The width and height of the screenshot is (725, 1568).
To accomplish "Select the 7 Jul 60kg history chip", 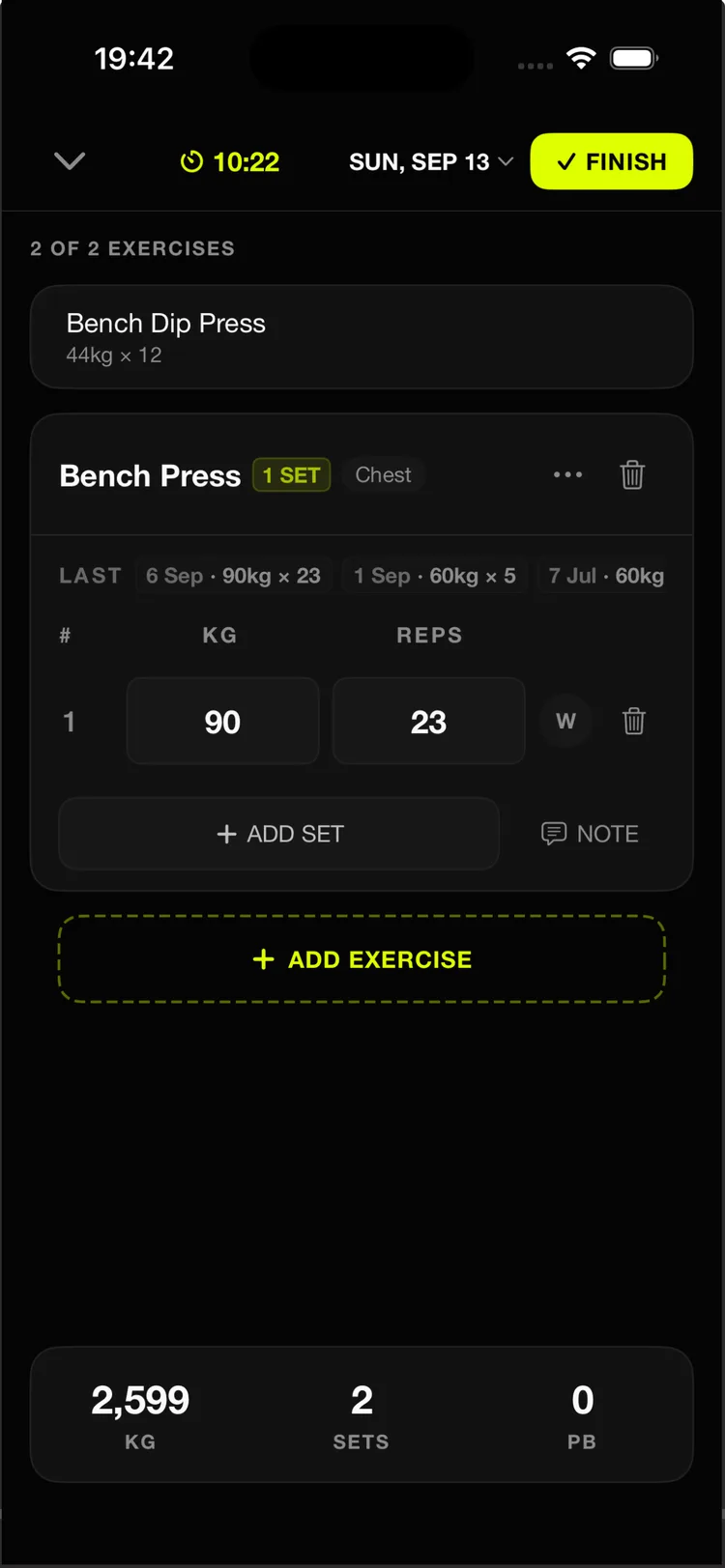I will tap(606, 576).
